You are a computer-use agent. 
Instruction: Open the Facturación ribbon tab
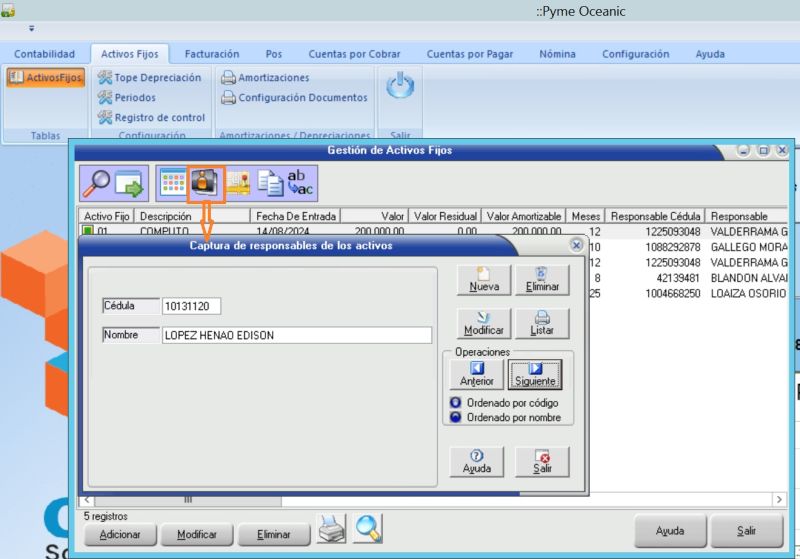click(212, 54)
